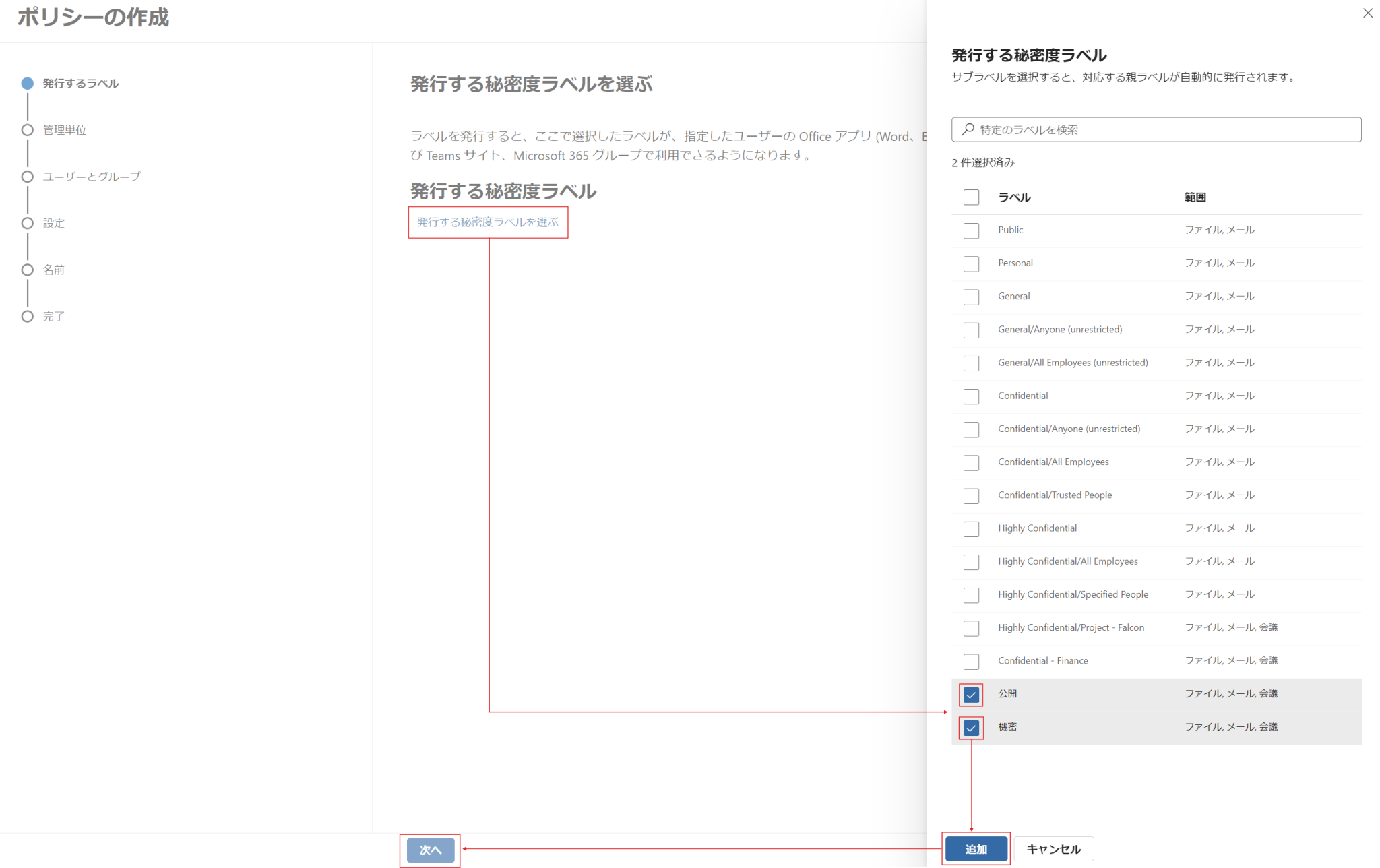Viewport: 1380px width, 868px height.
Task: Check the Public label checkbox
Action: tap(971, 230)
